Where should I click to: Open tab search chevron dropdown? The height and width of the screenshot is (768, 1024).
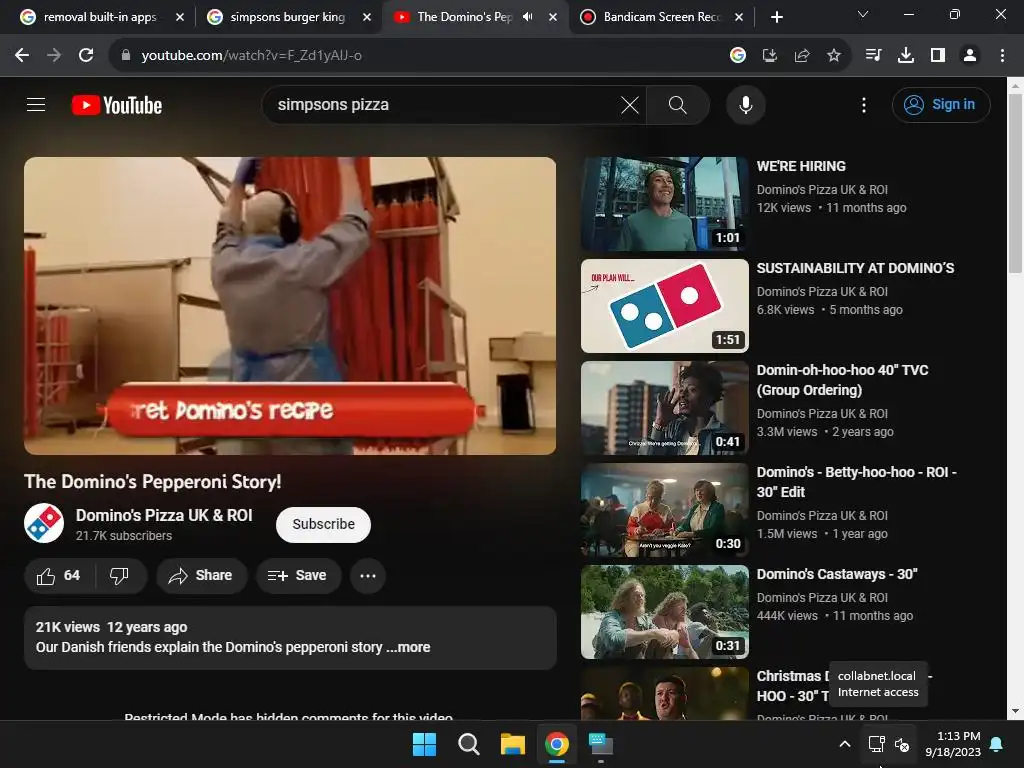(863, 14)
